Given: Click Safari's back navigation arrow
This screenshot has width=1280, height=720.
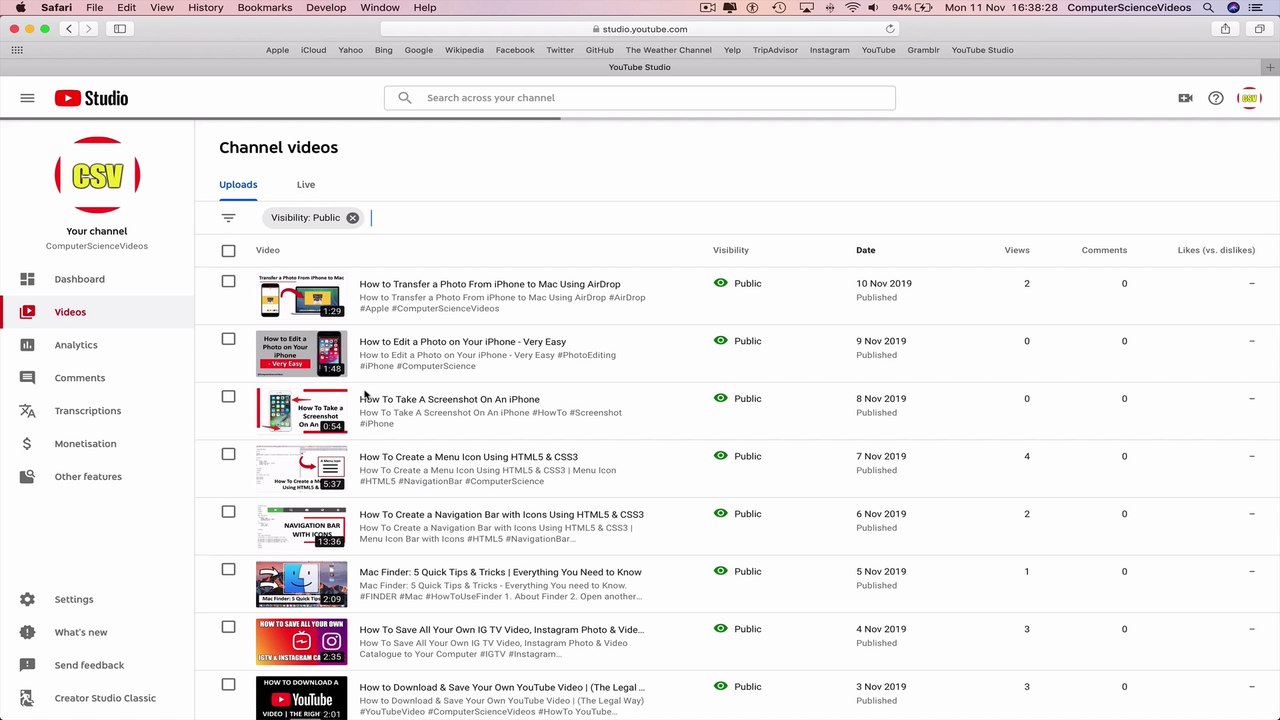Looking at the screenshot, I should (69, 29).
